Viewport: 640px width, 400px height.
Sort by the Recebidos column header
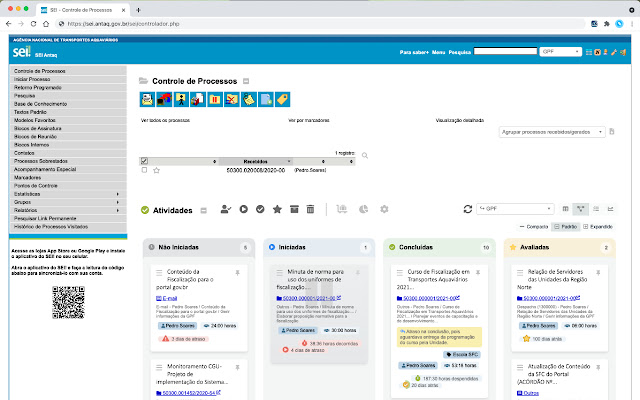coord(256,162)
